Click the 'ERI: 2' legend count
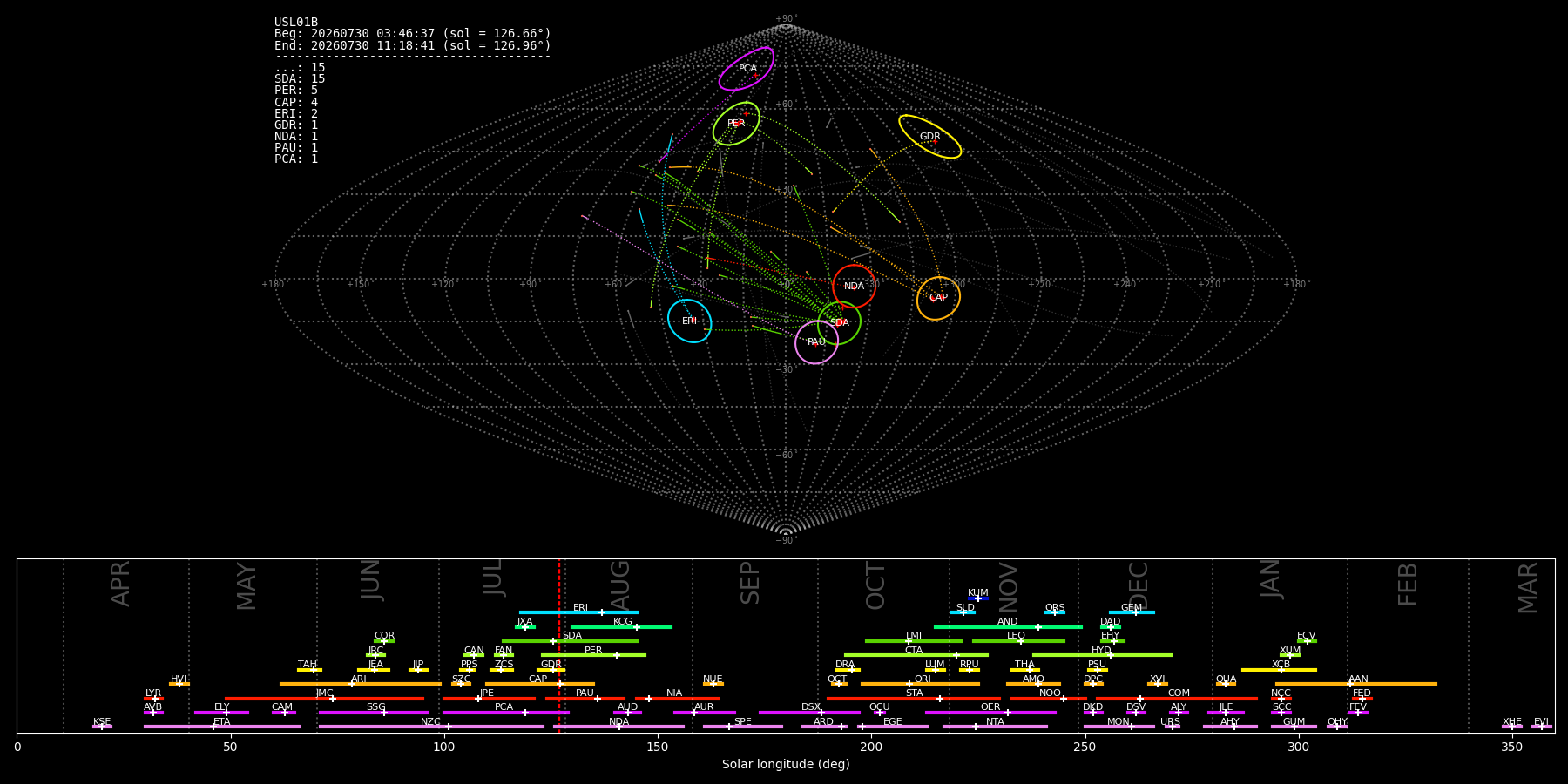This screenshot has width=1568, height=784. pyautogui.click(x=296, y=113)
